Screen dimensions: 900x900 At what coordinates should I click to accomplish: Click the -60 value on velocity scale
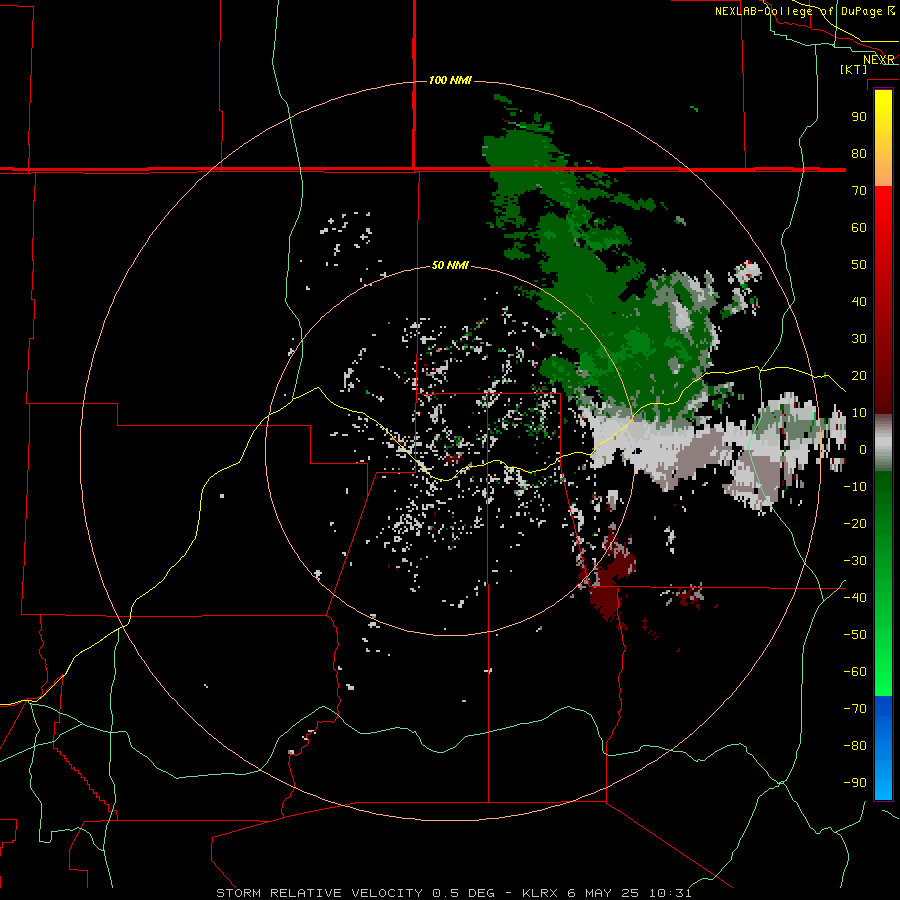point(855,672)
